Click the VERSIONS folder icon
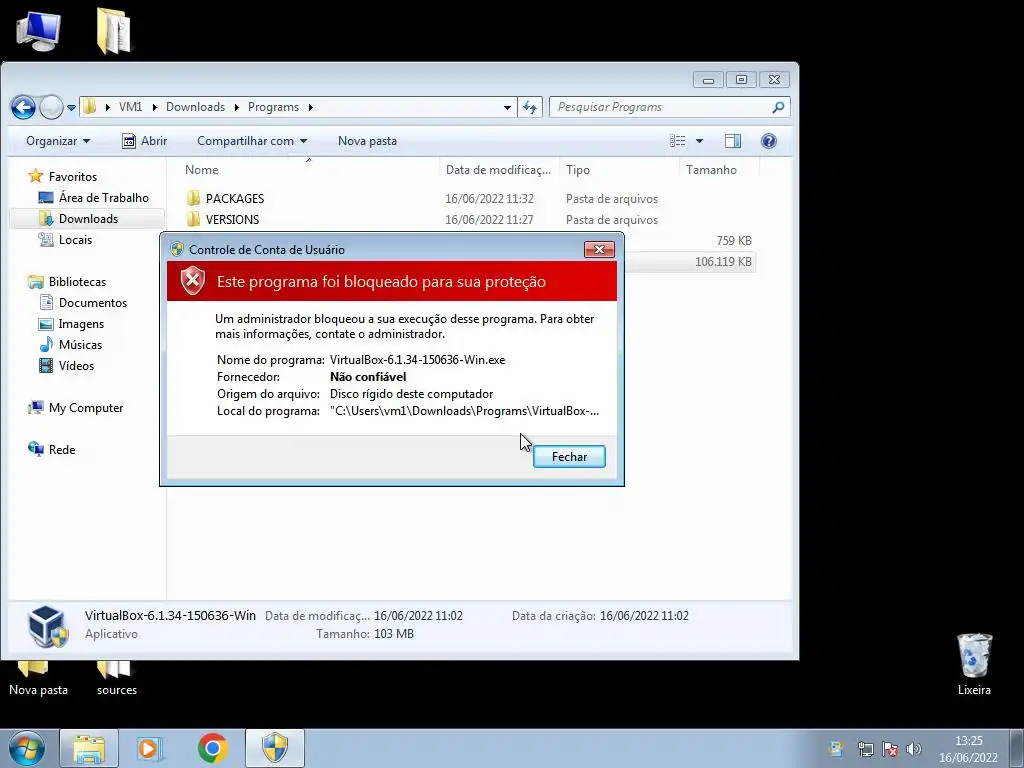Image resolution: width=1024 pixels, height=768 pixels. [x=193, y=219]
